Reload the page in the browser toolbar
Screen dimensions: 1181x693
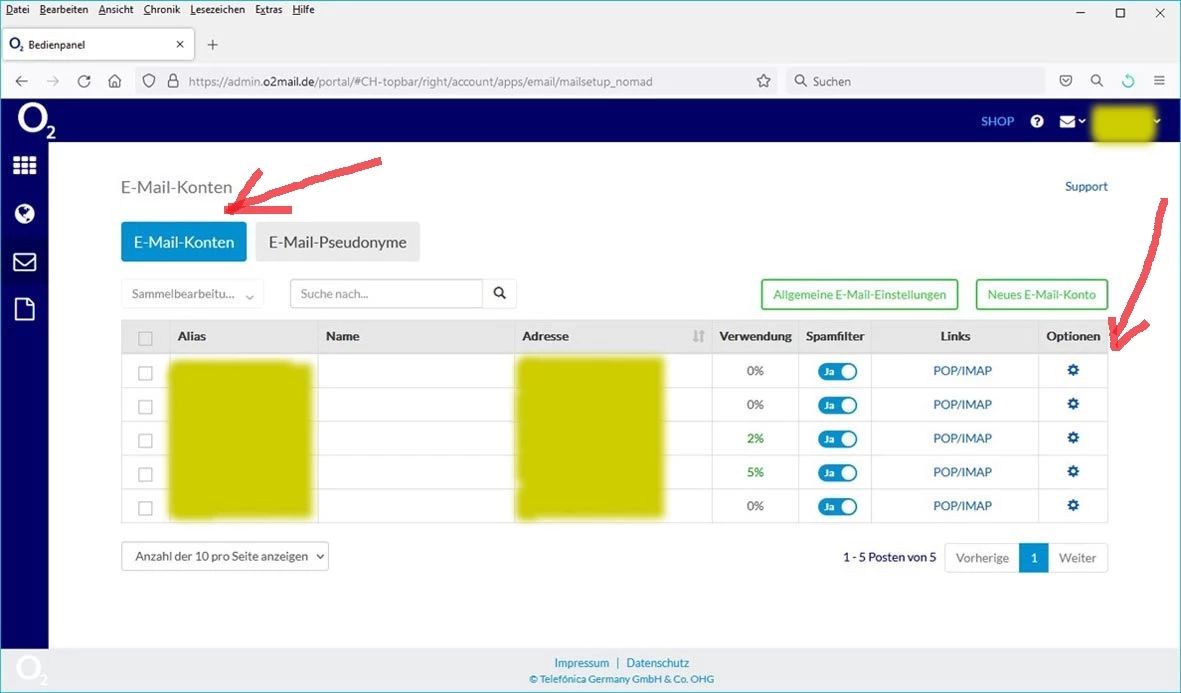84,81
